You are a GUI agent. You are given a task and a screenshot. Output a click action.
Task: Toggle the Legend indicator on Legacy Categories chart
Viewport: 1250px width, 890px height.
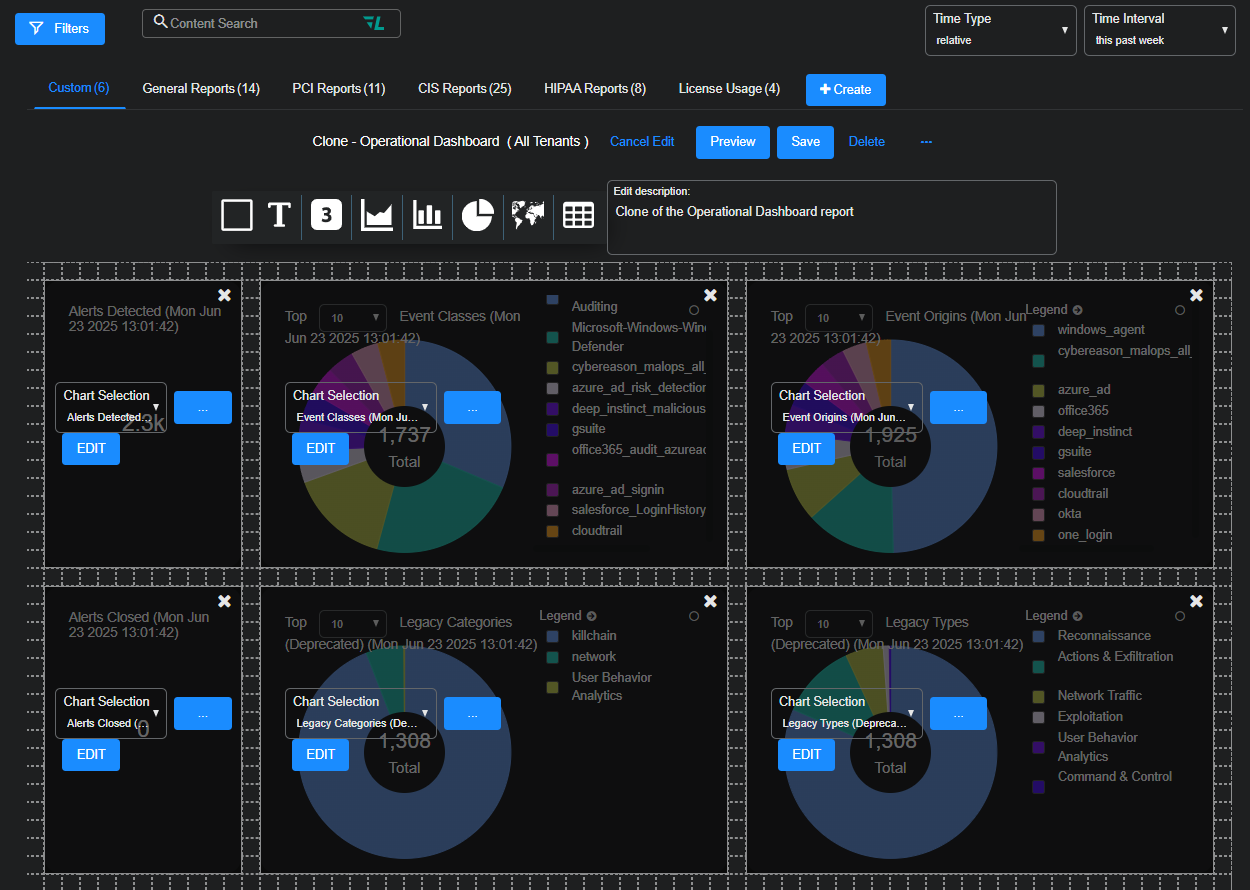click(x=694, y=614)
